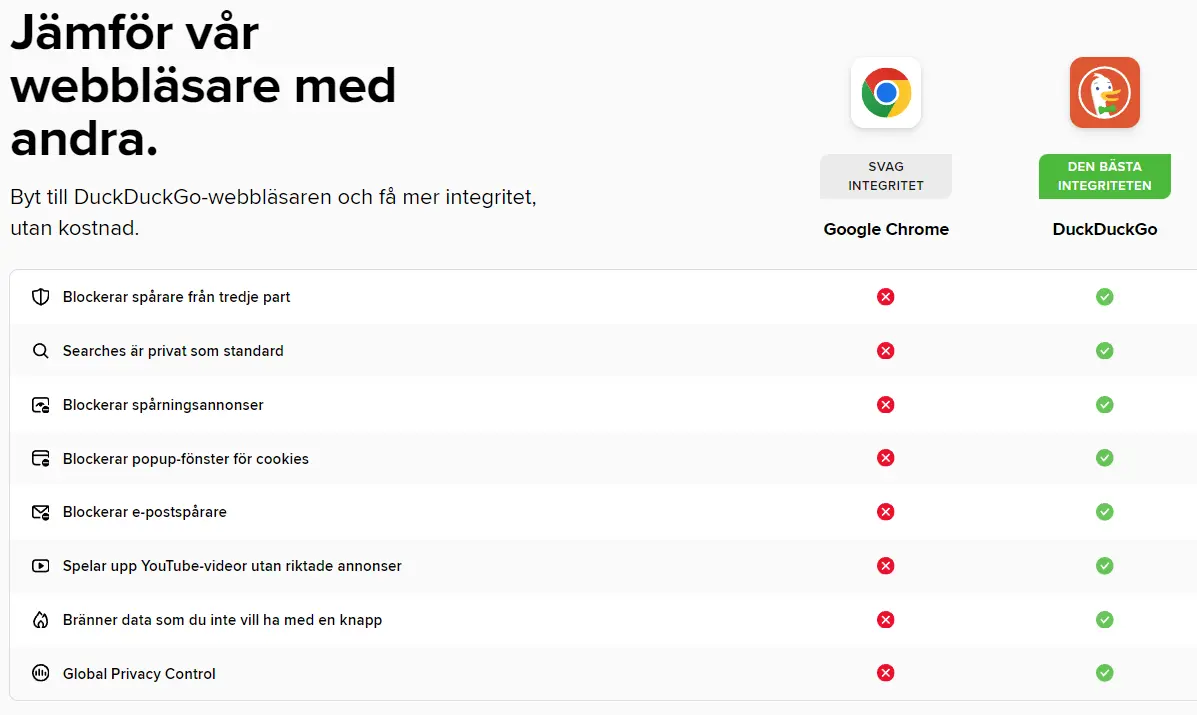This screenshot has width=1197, height=715.
Task: Click the Google Chrome label text
Action: coord(886,229)
